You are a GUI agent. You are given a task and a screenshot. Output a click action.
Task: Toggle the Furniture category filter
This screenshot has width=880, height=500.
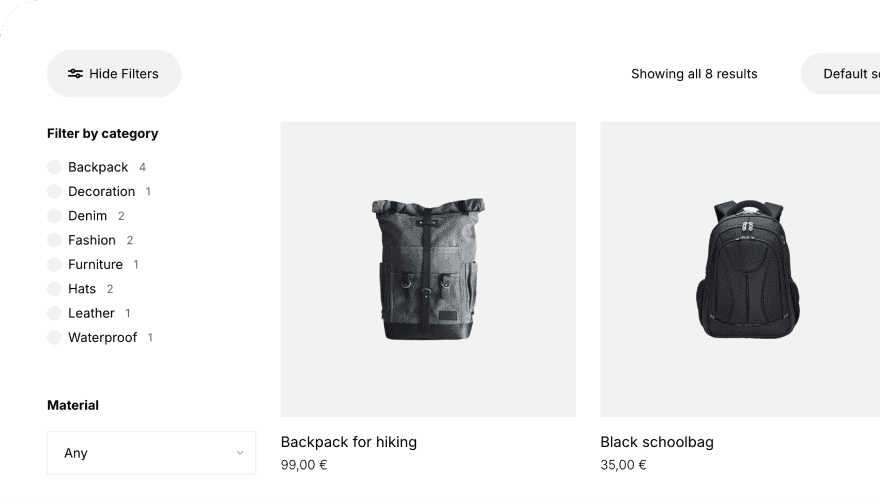[x=54, y=265]
